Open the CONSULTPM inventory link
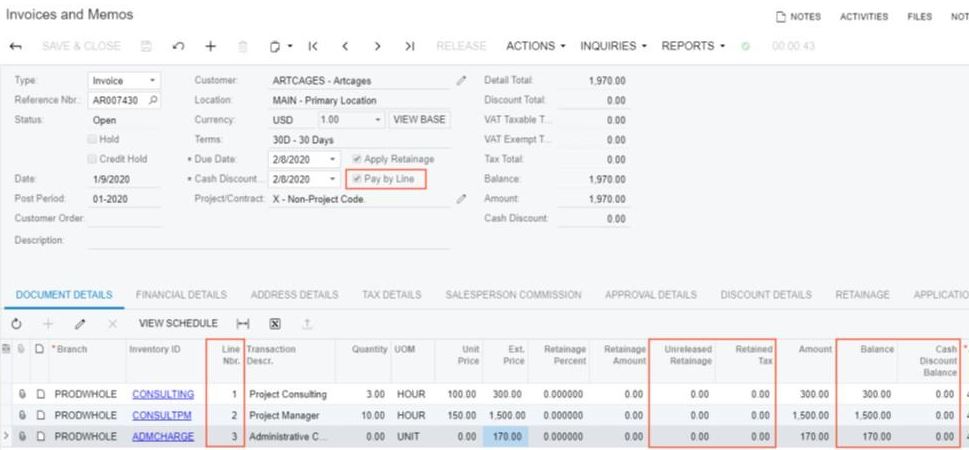The image size is (969, 450). (162, 415)
